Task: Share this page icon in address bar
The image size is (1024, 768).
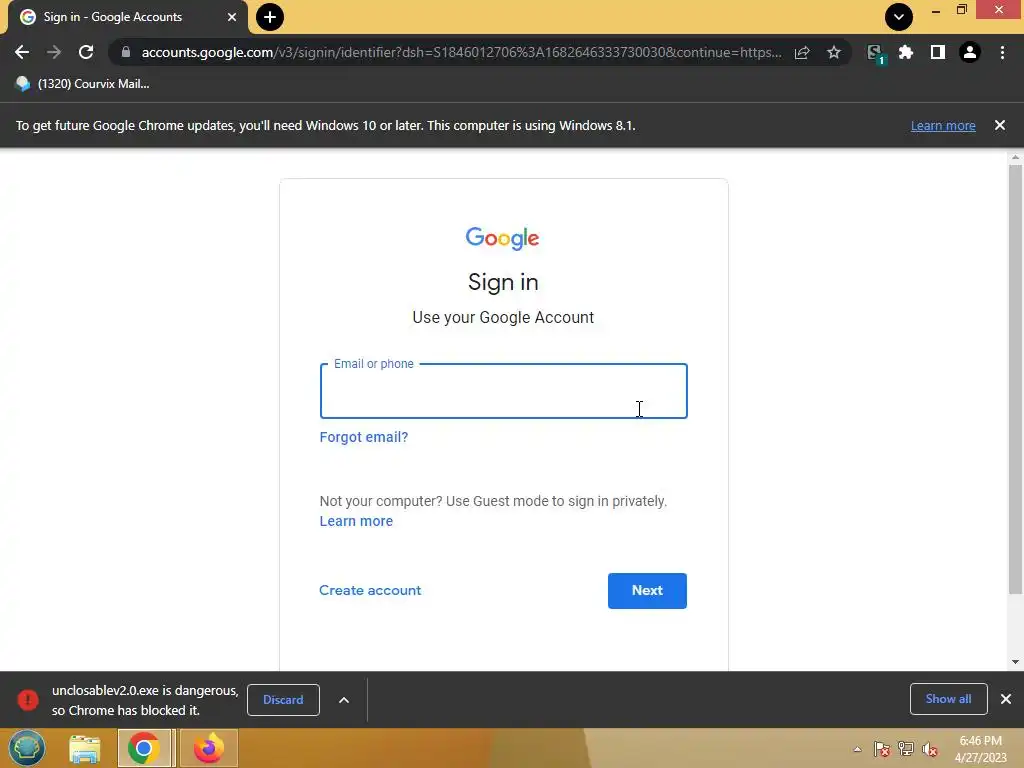Action: (802, 52)
